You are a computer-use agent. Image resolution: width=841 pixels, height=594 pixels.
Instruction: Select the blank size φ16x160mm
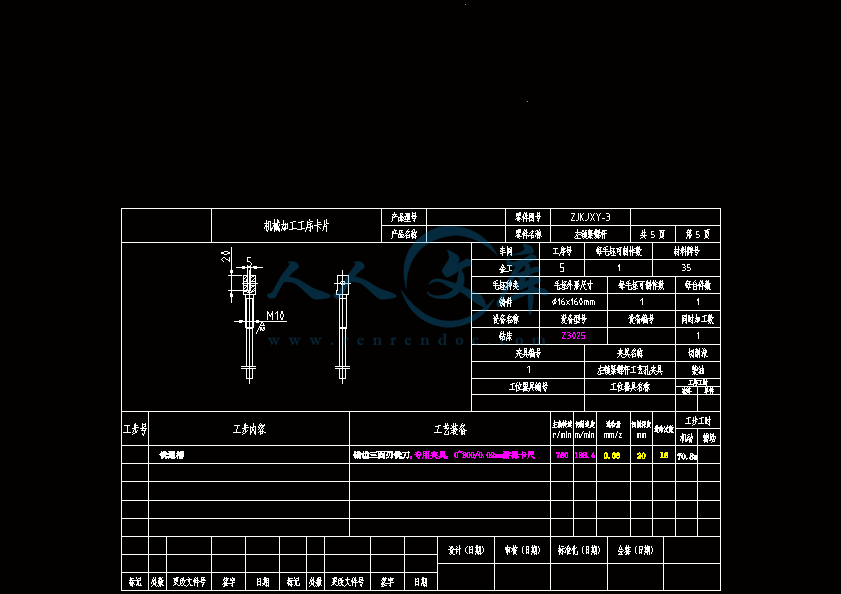coord(573,302)
